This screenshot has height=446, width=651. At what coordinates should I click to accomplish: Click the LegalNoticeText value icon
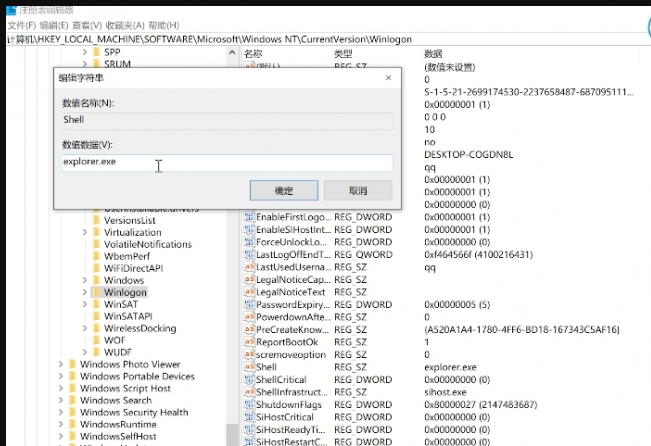248,291
